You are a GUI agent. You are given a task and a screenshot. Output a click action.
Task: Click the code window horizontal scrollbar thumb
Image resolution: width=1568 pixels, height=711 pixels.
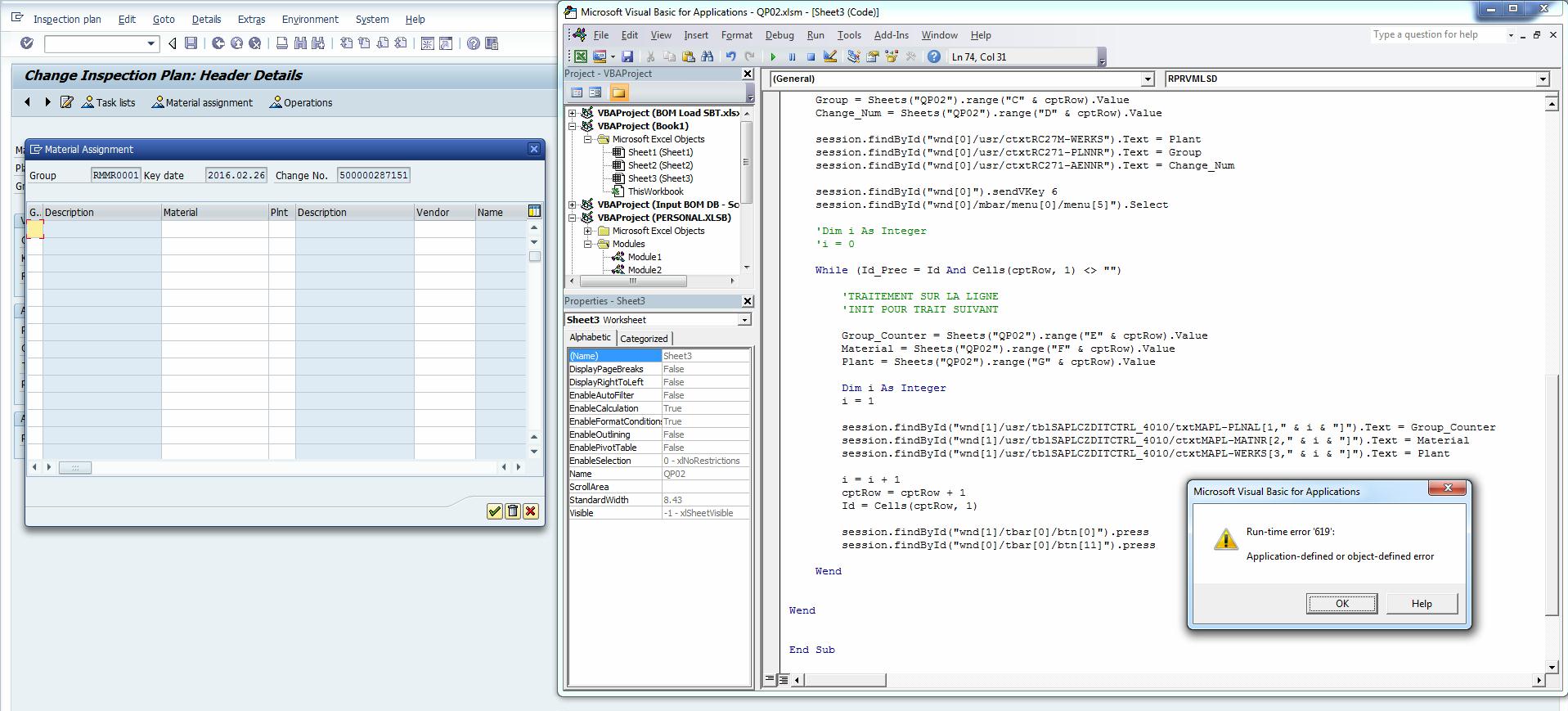845,680
